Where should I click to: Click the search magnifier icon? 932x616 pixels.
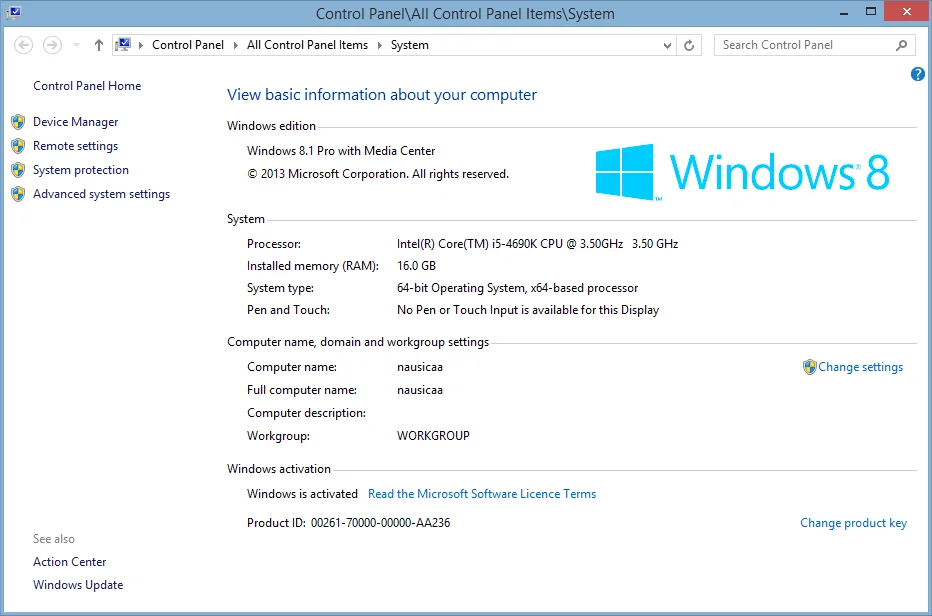click(x=901, y=45)
